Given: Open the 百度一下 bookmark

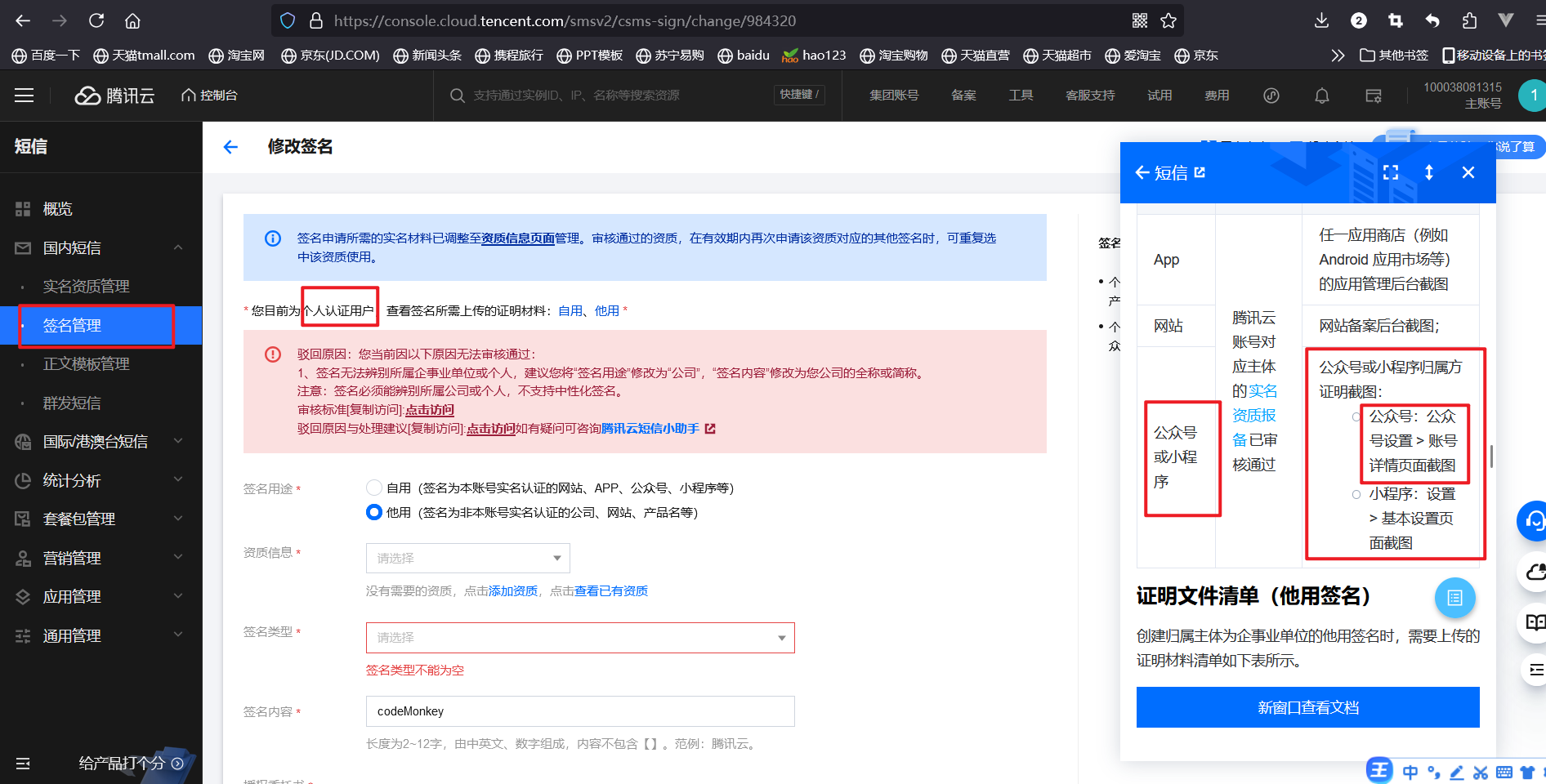Looking at the screenshot, I should click(46, 56).
